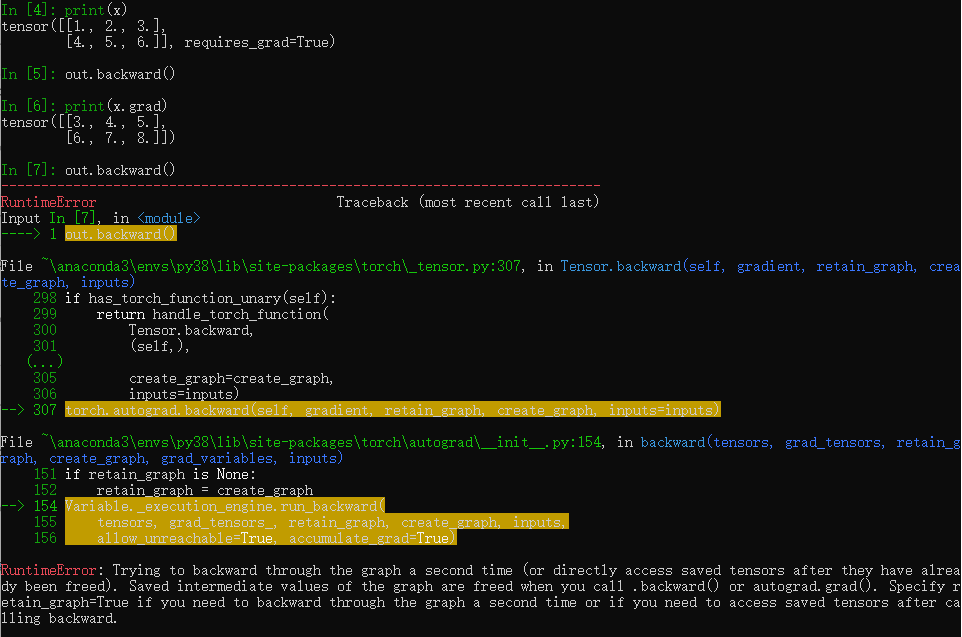The height and width of the screenshot is (637, 962).
Task: Click the 'In [4]: print(x)' prompt line
Action: pyautogui.click(x=64, y=10)
